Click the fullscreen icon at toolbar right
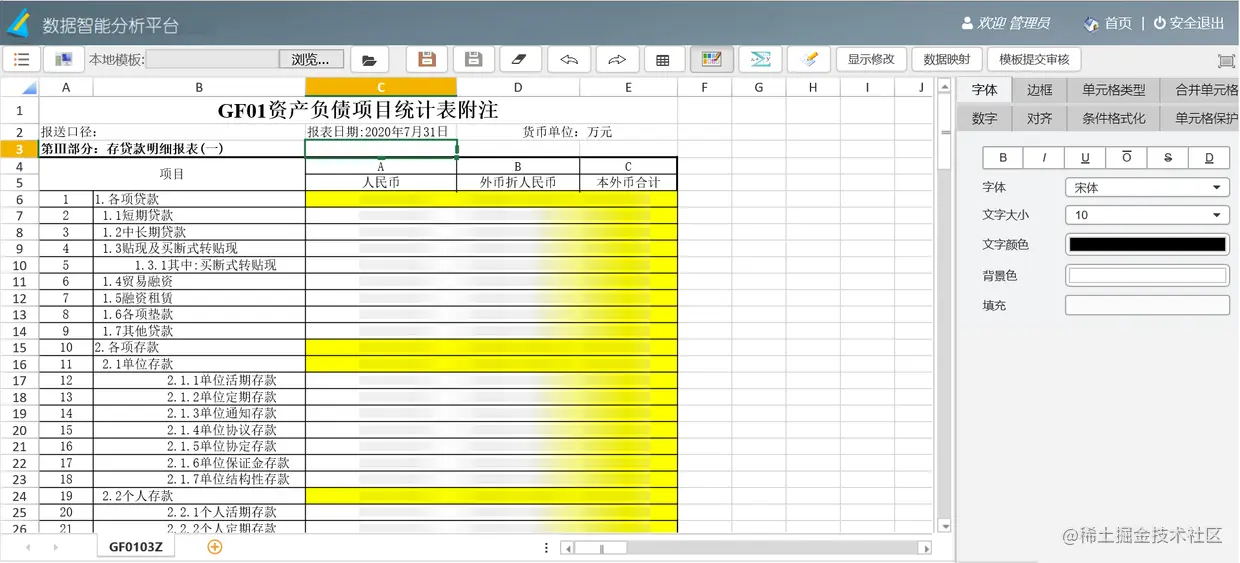The width and height of the screenshot is (1240, 563). click(1226, 61)
